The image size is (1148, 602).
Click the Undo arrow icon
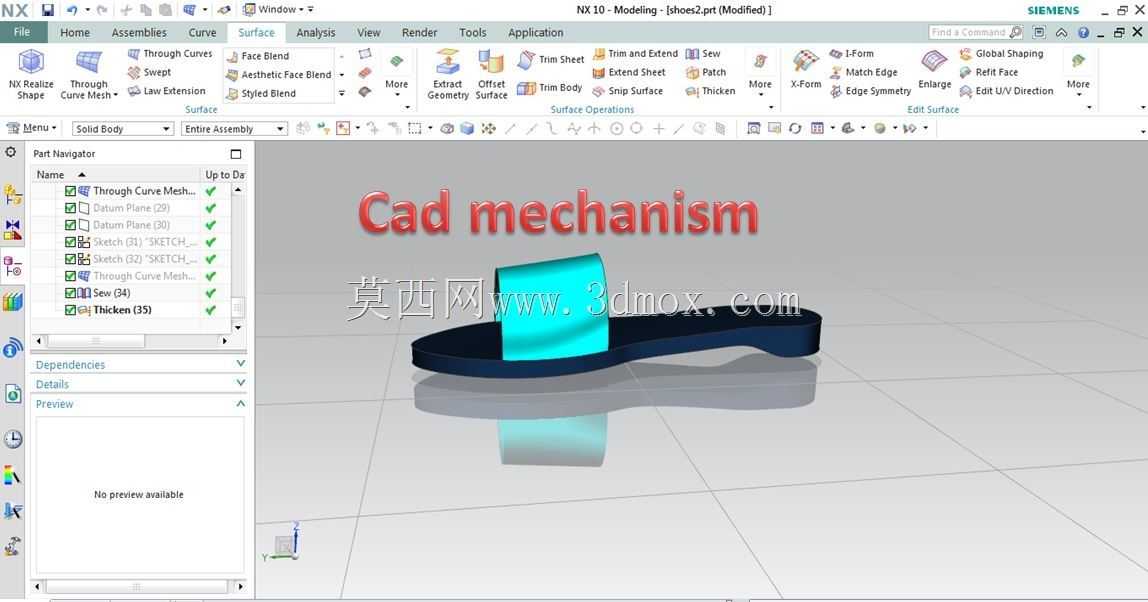72,10
